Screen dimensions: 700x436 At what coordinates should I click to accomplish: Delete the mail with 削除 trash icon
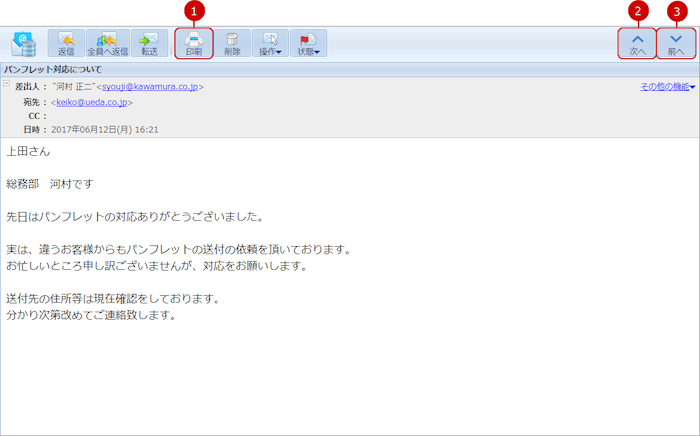(232, 43)
